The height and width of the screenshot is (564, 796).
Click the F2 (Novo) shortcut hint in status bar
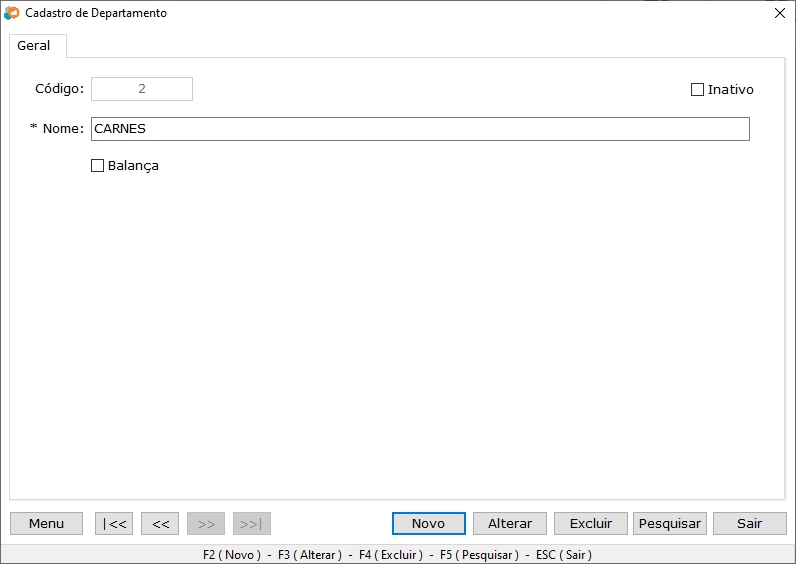coord(231,555)
